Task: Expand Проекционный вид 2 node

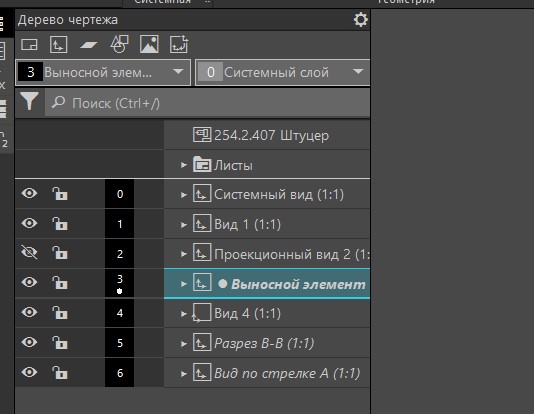Action: click(x=184, y=254)
